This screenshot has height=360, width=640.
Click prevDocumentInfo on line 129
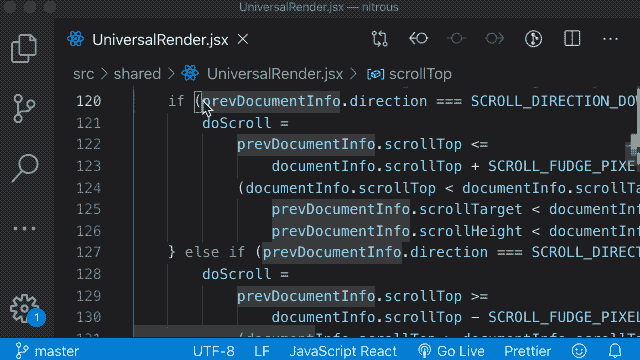pos(306,296)
